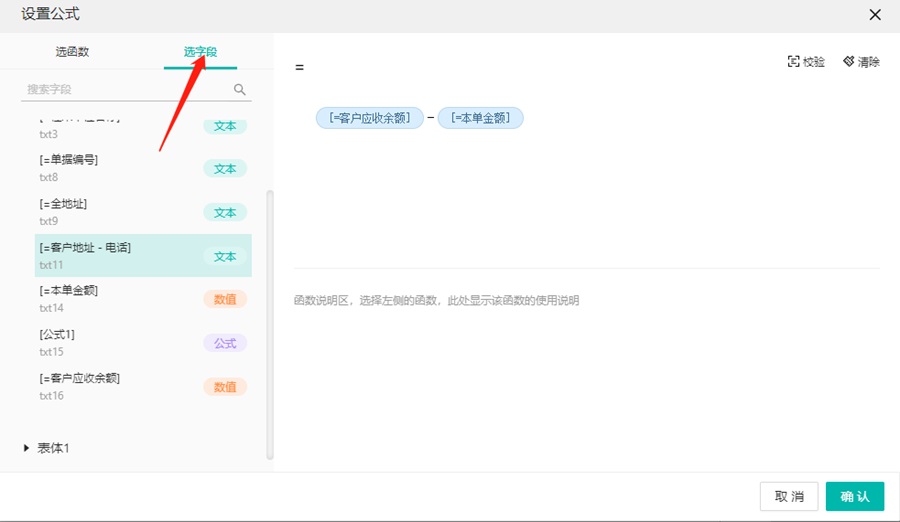Click the 文本 tag on txt8 row

coord(225,169)
